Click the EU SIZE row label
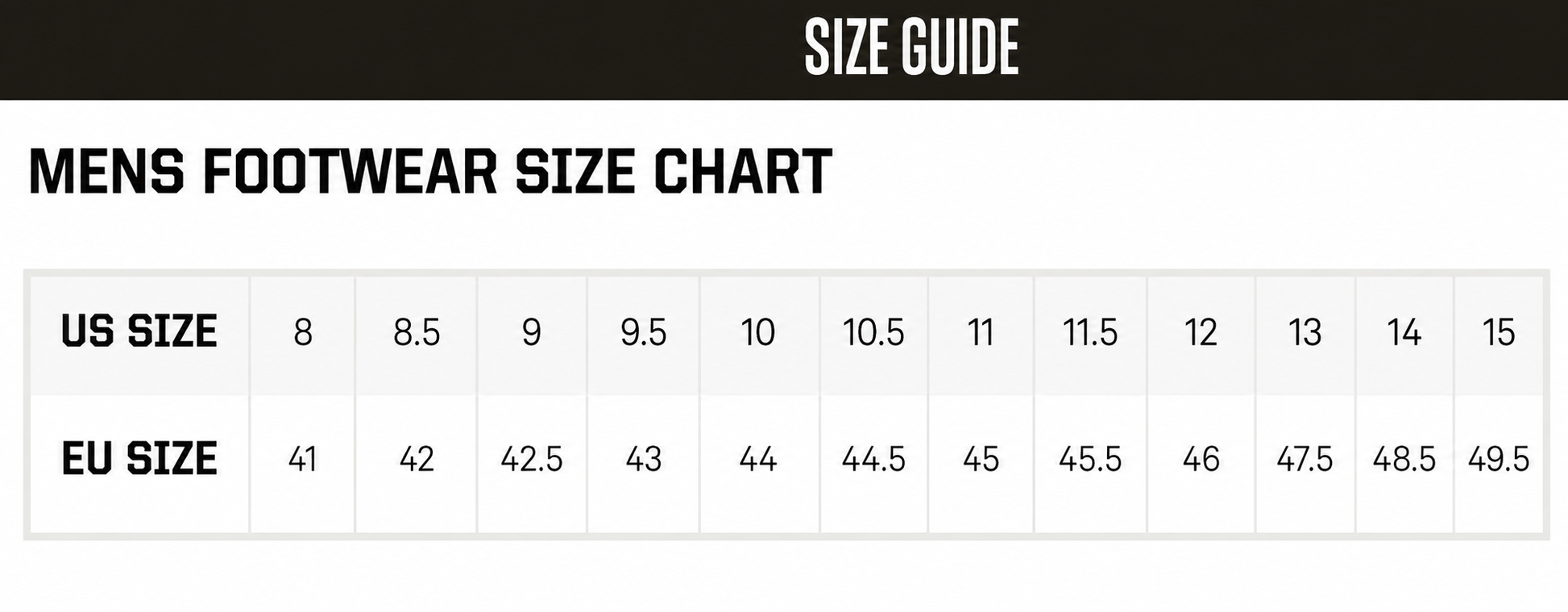The image size is (1568, 612). [139, 459]
